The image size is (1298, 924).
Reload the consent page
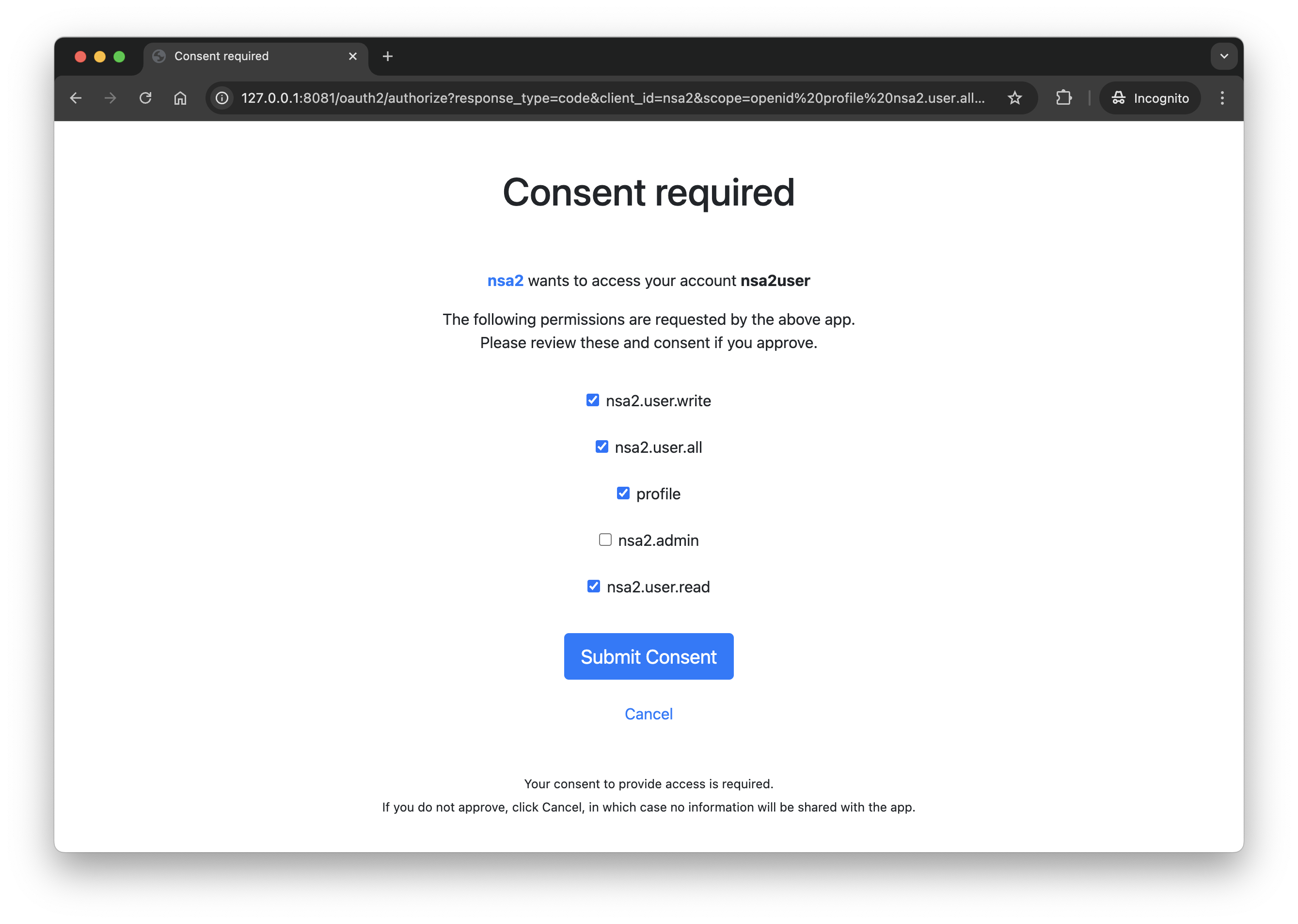click(x=145, y=98)
